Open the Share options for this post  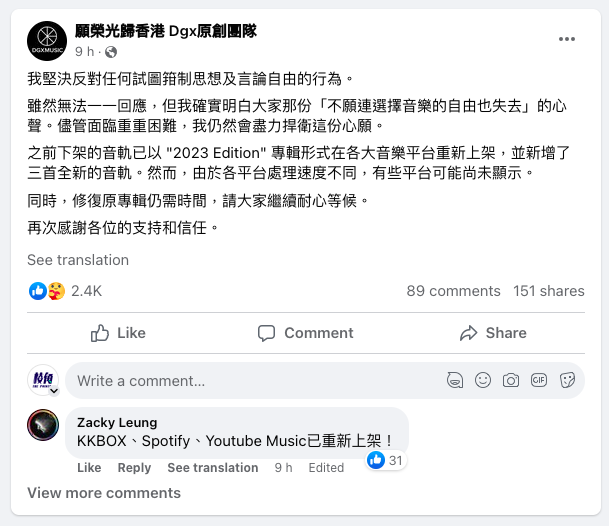point(493,333)
